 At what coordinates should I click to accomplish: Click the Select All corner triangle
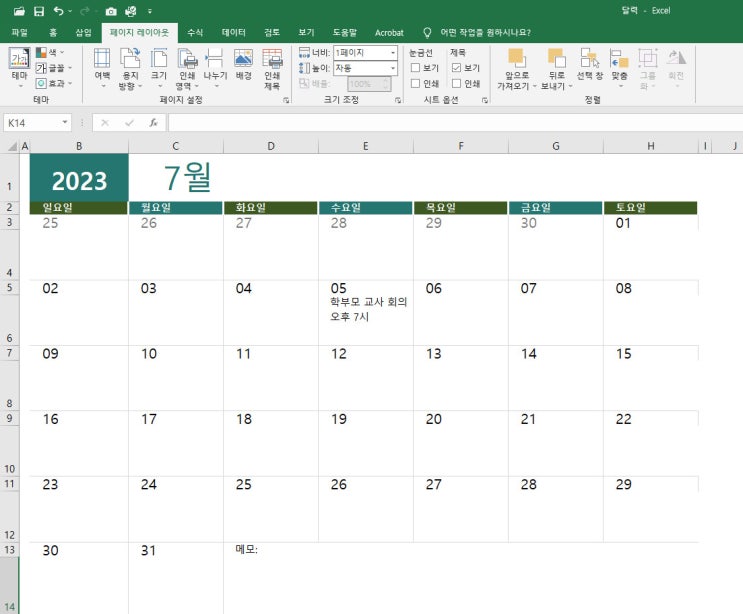click(13, 146)
